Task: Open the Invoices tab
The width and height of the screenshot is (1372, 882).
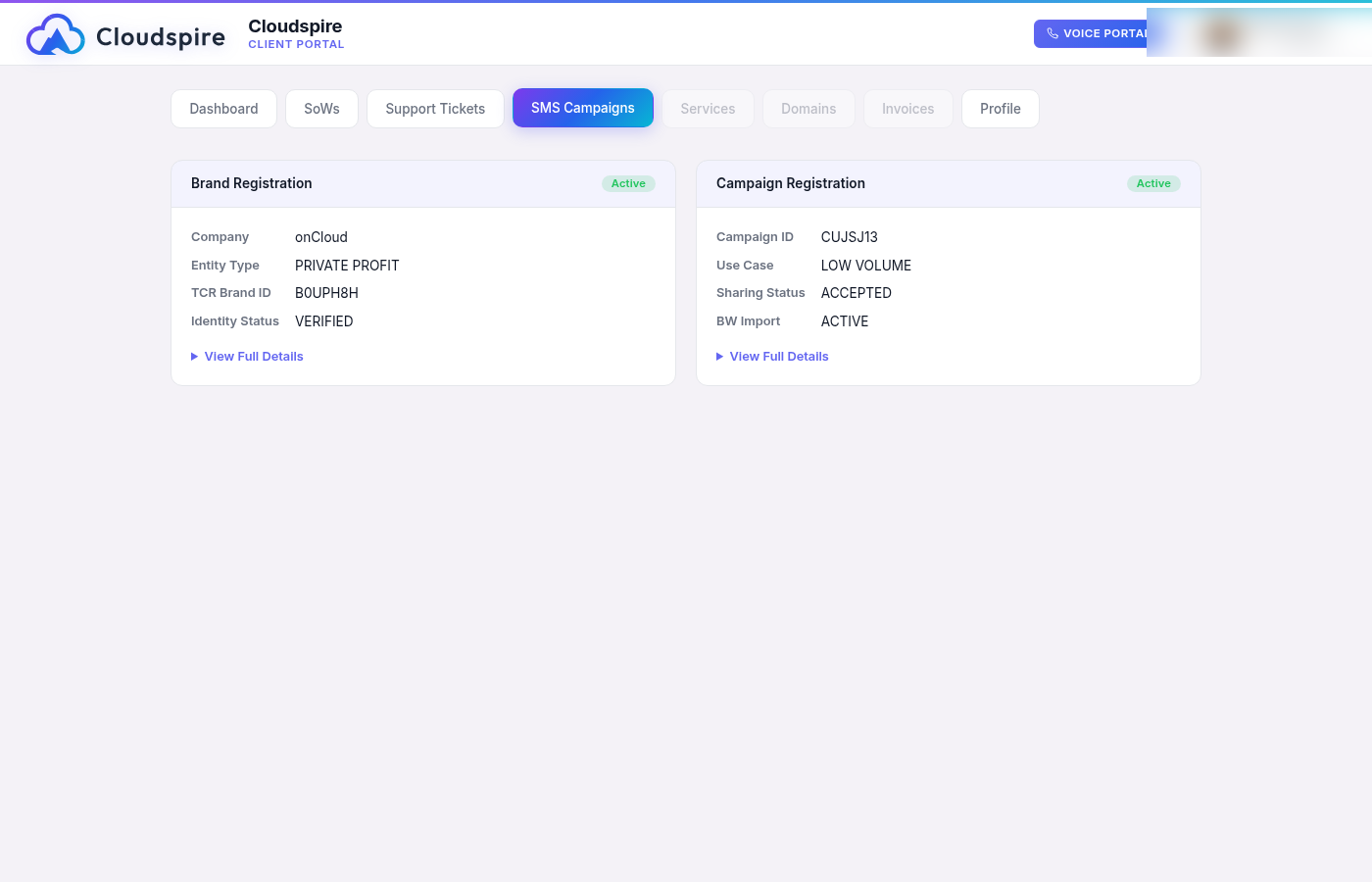Action: (907, 109)
